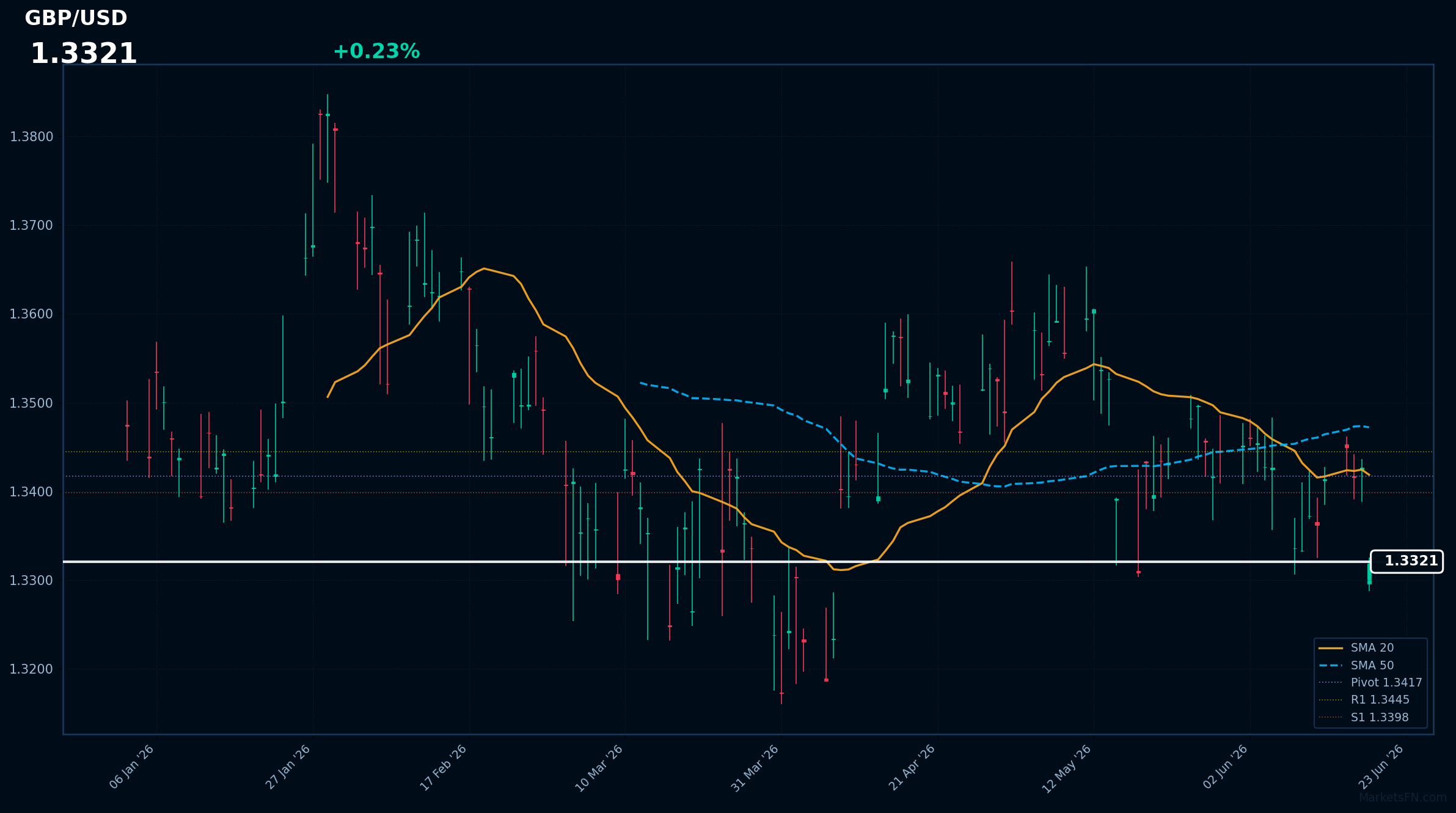This screenshot has height=813, width=1456.
Task: Click the orange SMA 20 line swatch in legend
Action: click(x=1331, y=649)
